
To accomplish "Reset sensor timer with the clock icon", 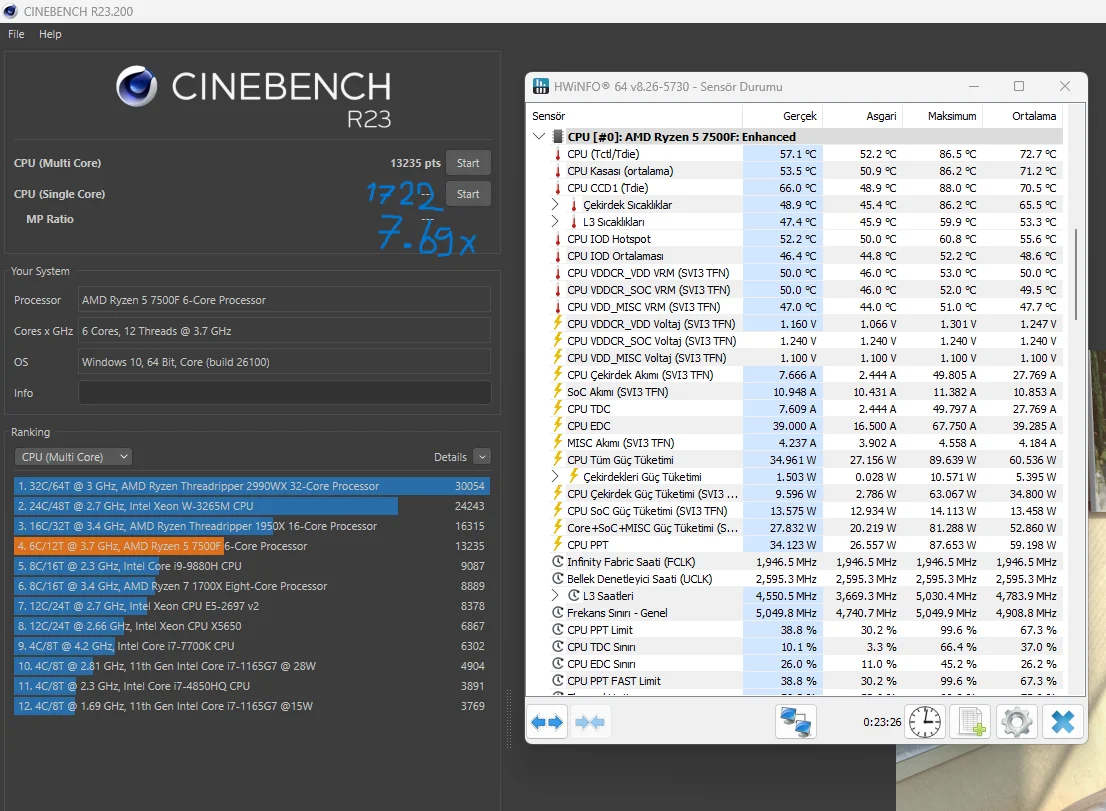I will click(x=925, y=722).
